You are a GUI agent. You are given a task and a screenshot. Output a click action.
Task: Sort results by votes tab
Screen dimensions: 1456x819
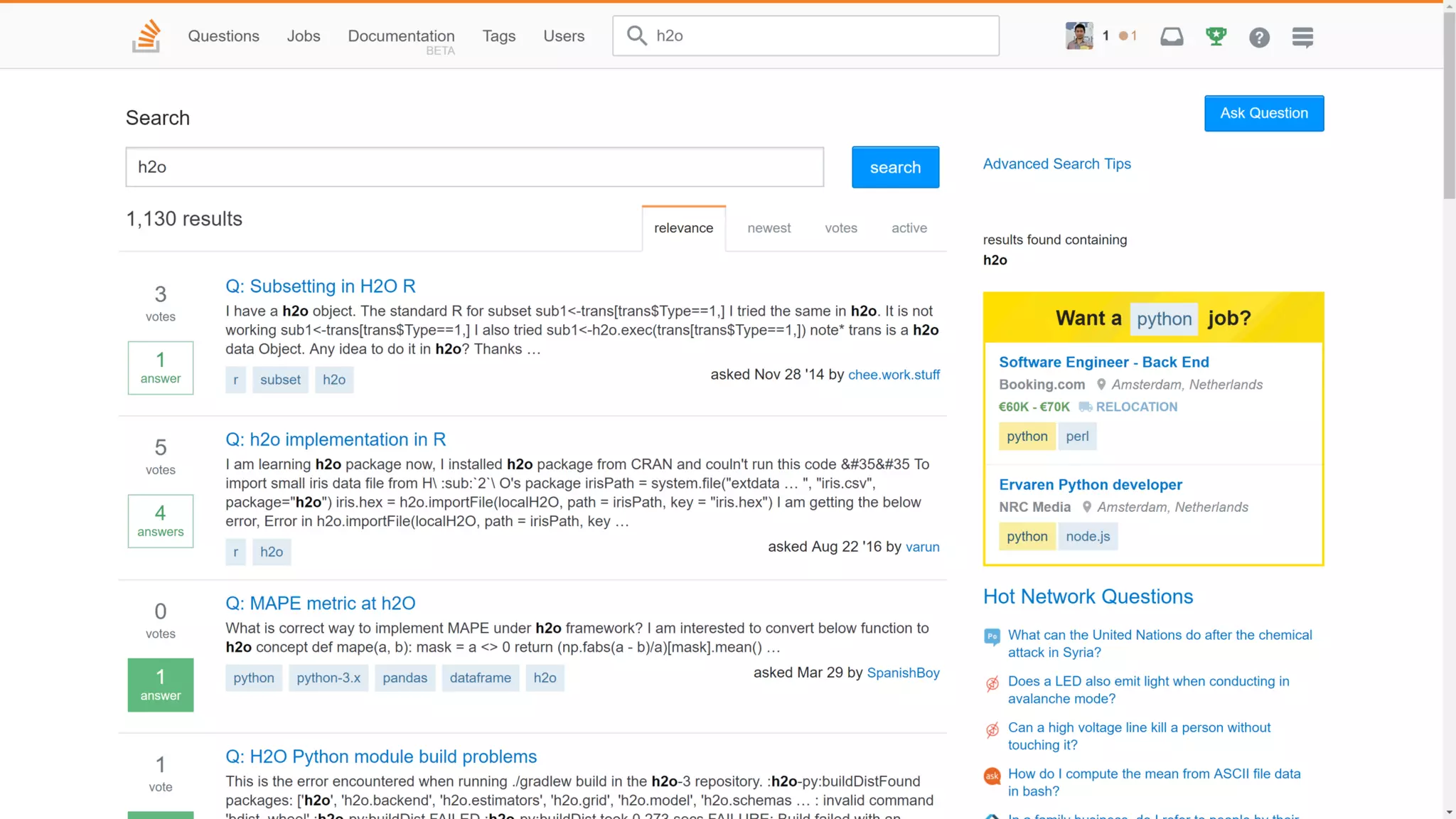[x=840, y=228]
